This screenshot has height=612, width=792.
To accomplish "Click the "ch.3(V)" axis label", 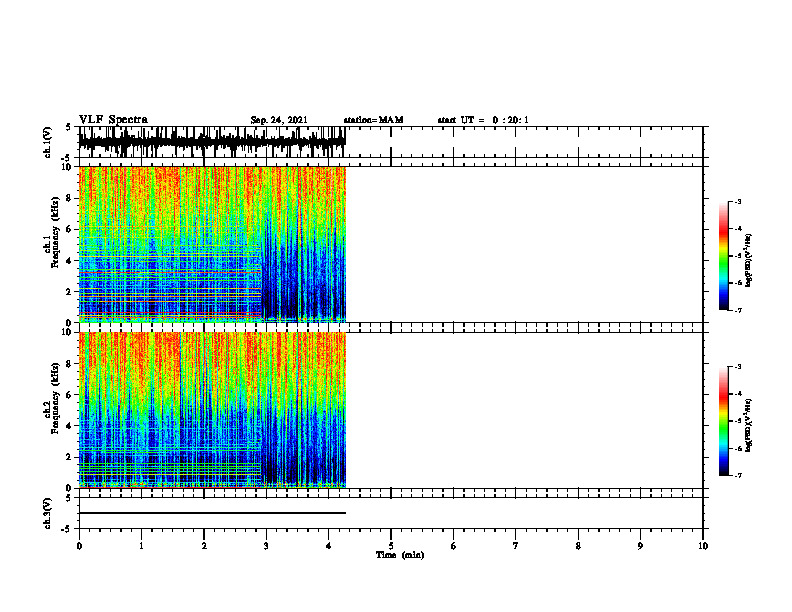I will click(x=48, y=513).
